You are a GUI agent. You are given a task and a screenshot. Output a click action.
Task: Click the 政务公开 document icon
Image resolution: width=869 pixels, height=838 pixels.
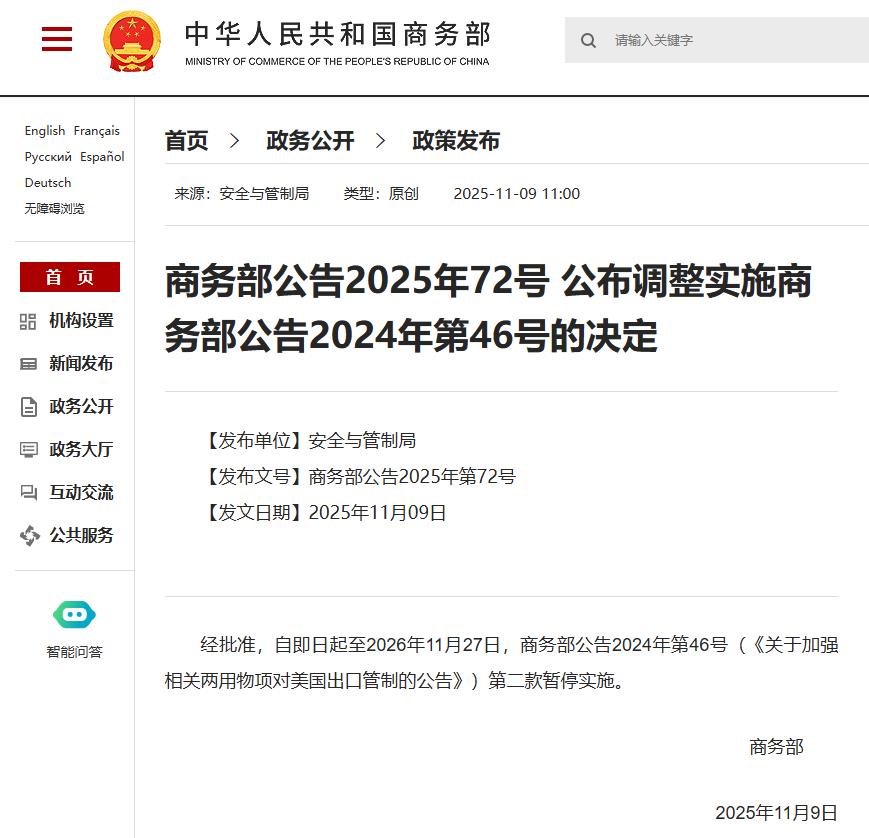tap(29, 407)
